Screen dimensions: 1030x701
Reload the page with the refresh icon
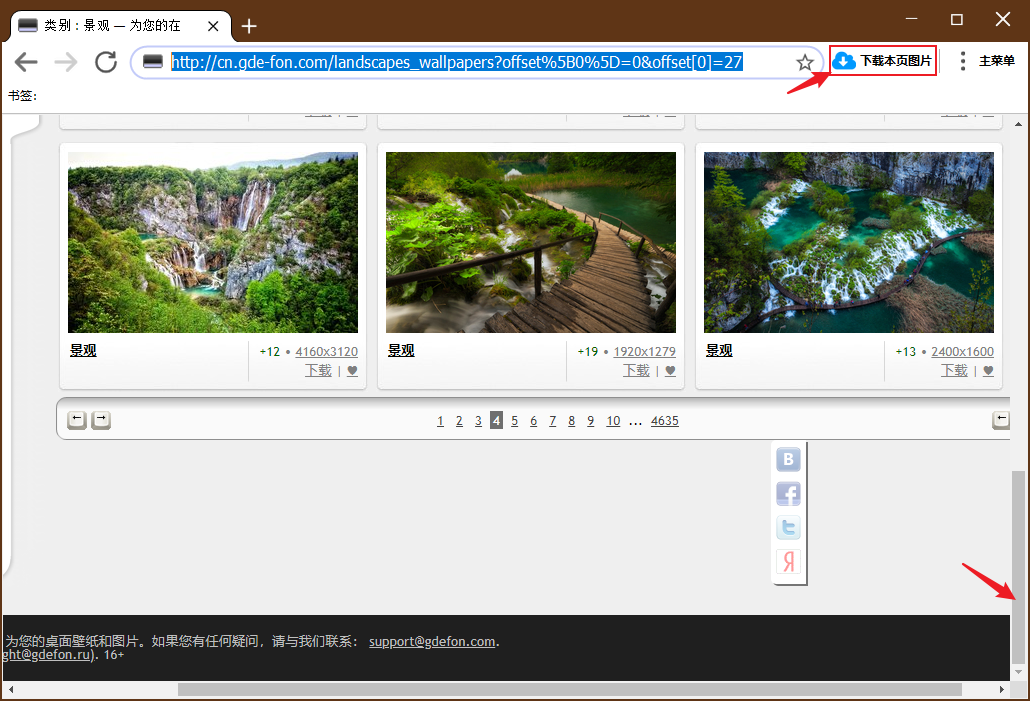click(x=106, y=62)
